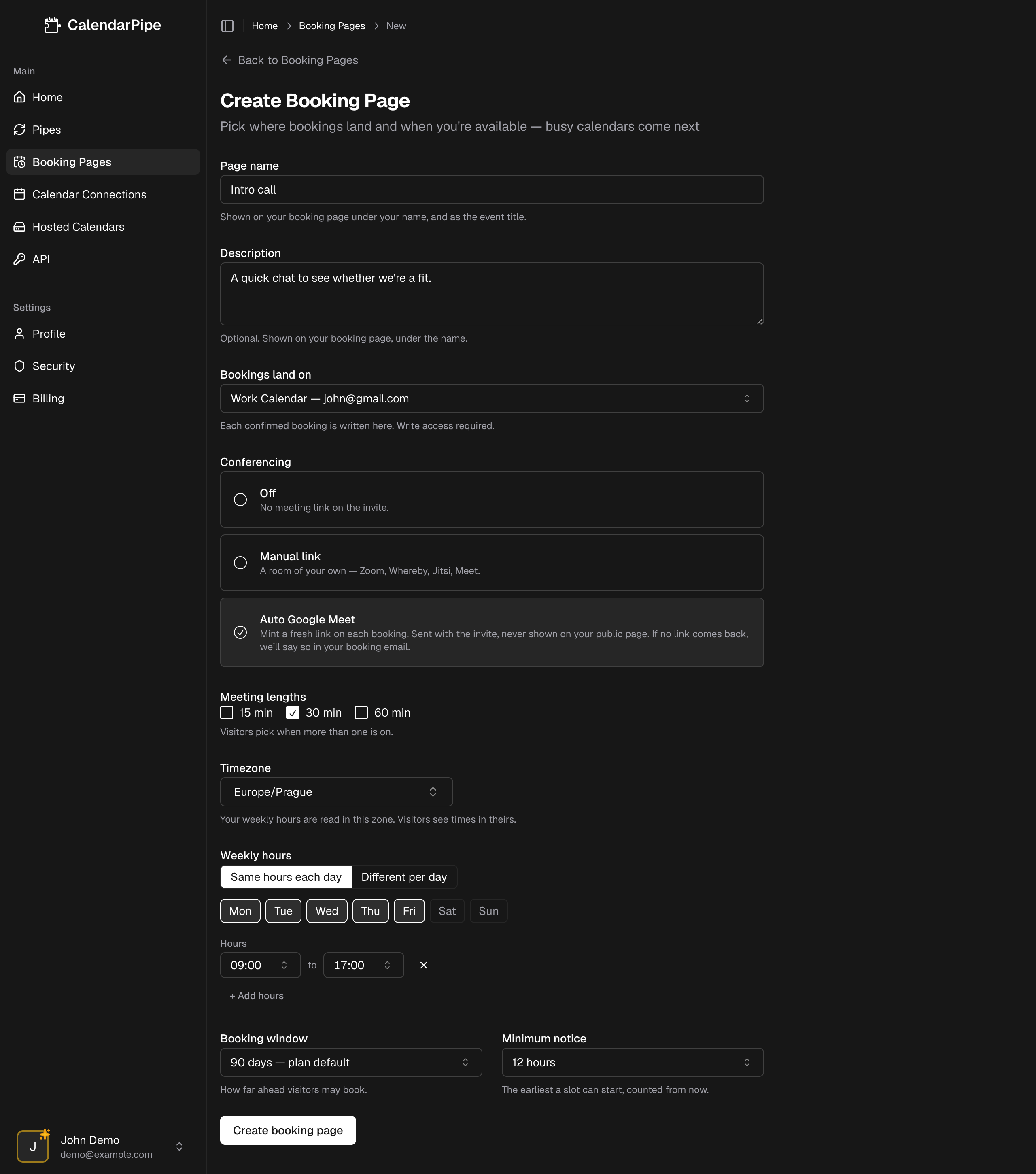Click the back arrow icon near Booking Pages
Viewport: 1036px width, 1174px height.
point(226,60)
